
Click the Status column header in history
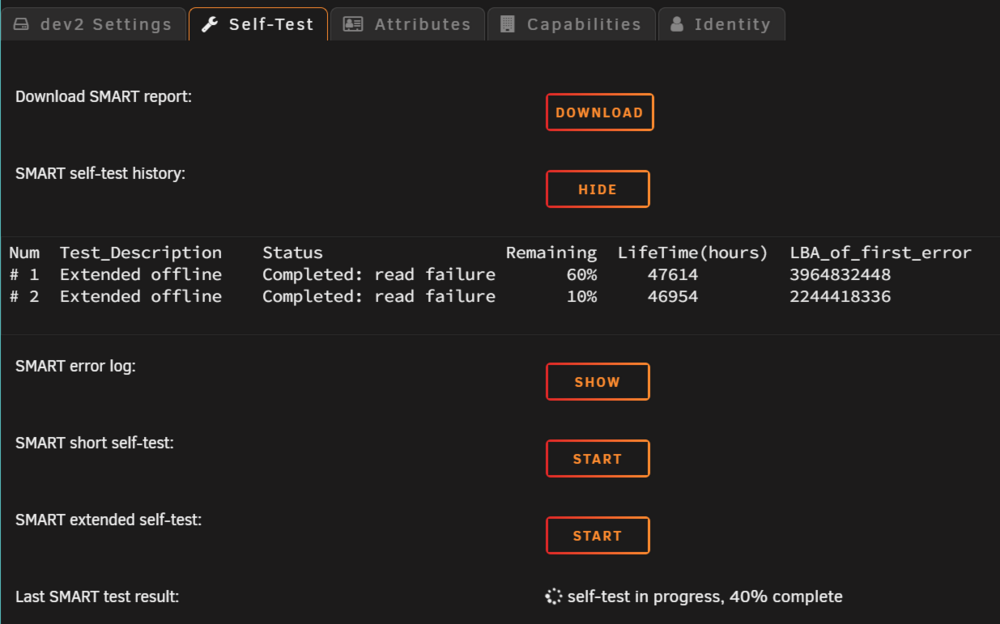click(x=293, y=253)
